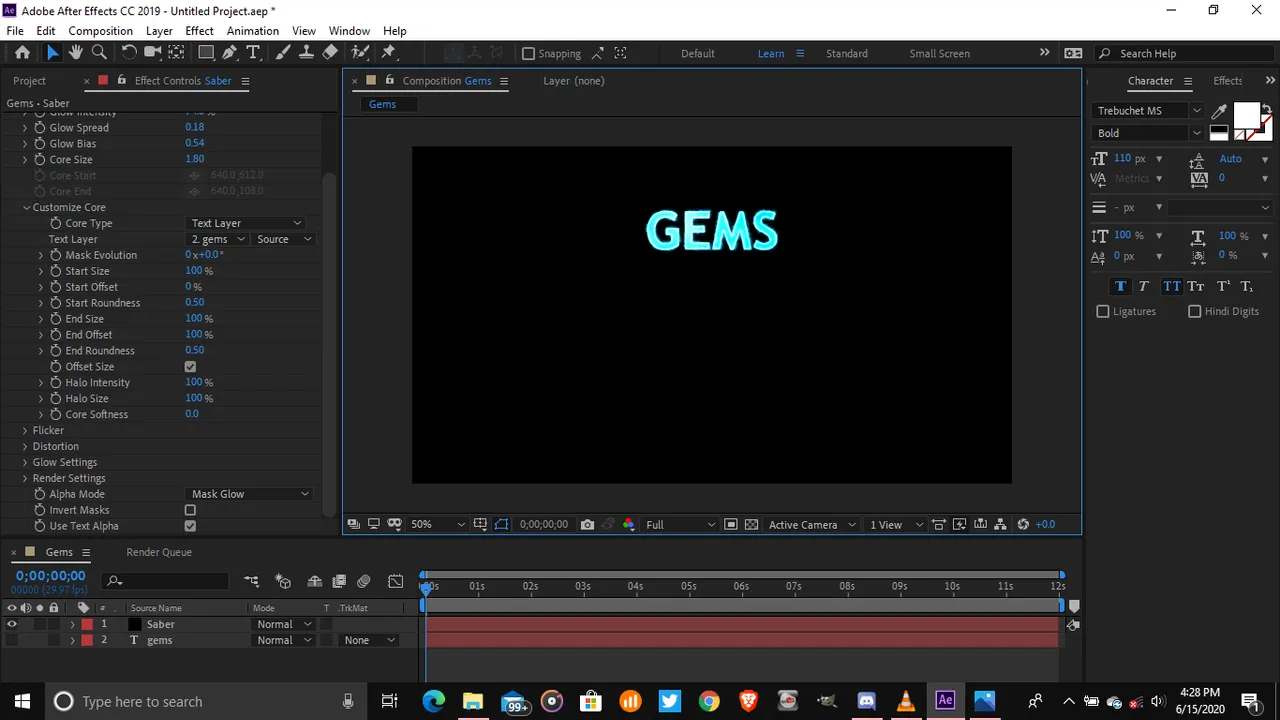Image resolution: width=1280 pixels, height=720 pixels.
Task: Toggle Faux Bold in Character panel
Action: 1120,286
